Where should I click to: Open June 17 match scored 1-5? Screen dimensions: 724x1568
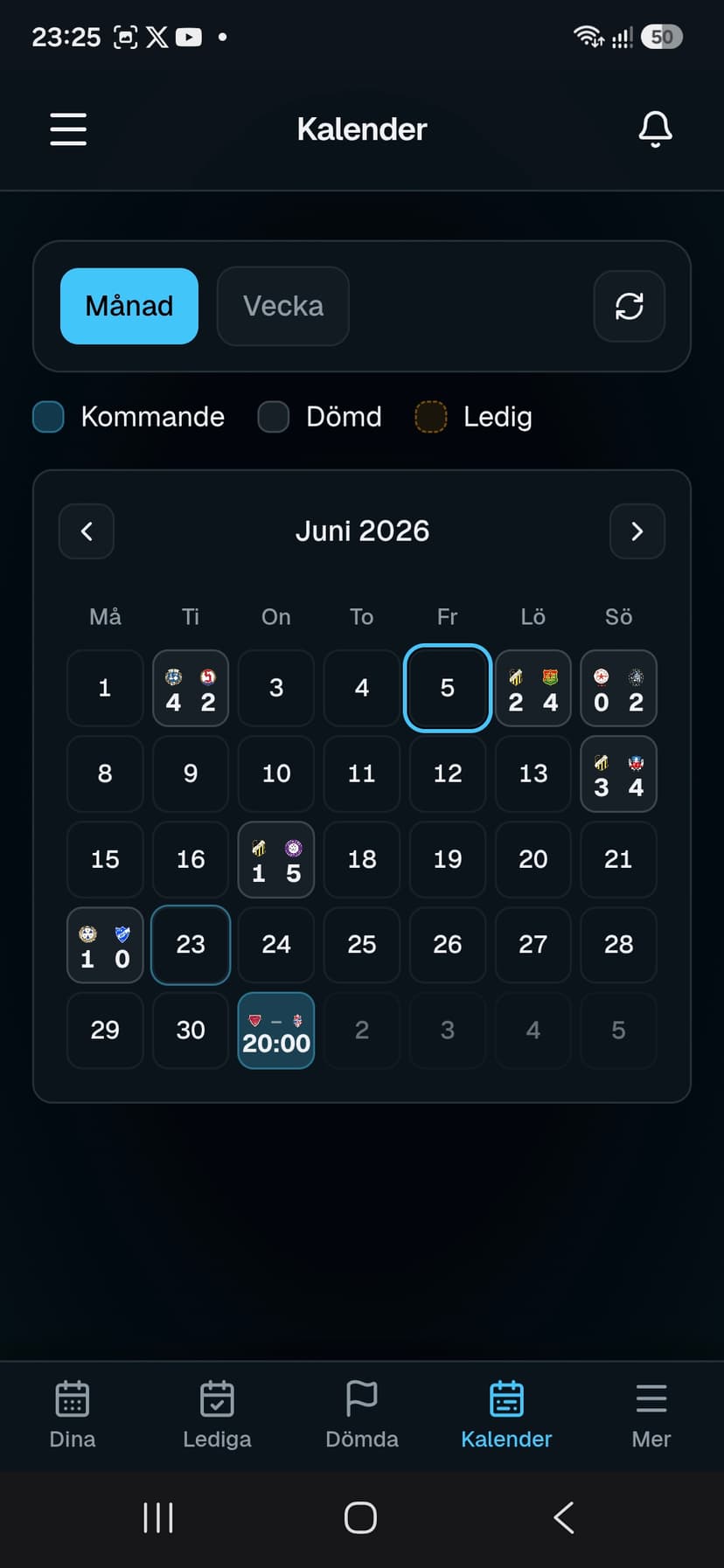tap(276, 859)
